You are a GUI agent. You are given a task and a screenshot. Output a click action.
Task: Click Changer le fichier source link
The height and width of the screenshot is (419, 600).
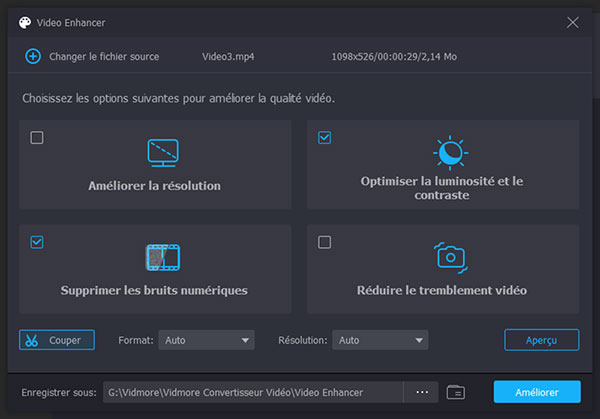[x=104, y=57]
